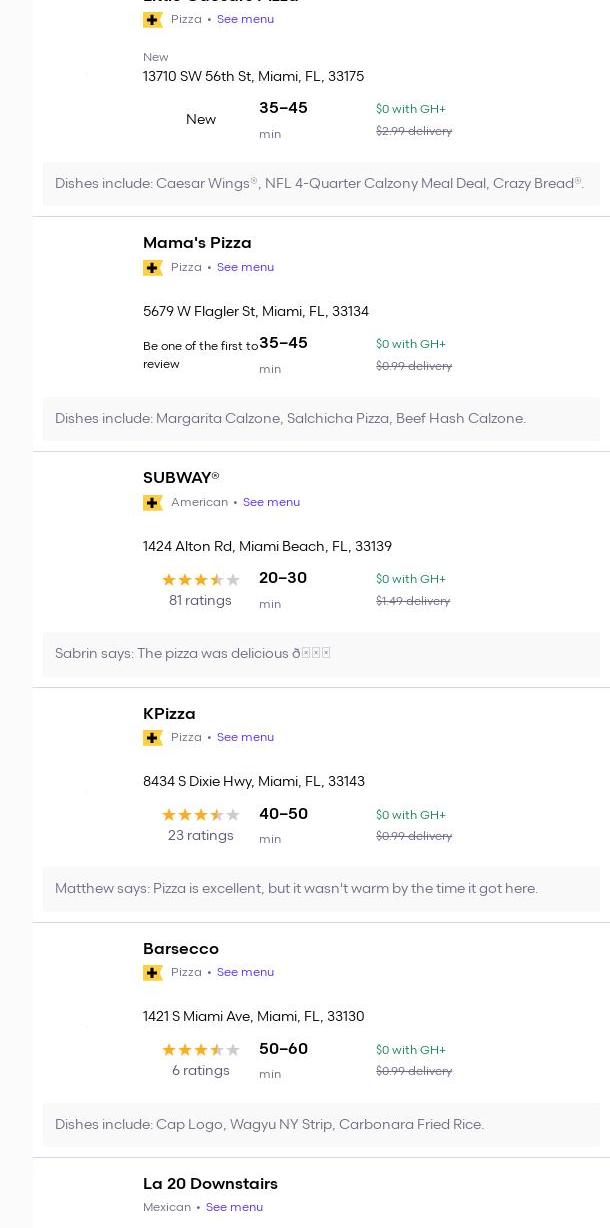Open See menu for SUBWAY
The width and height of the screenshot is (610, 1228).
click(271, 502)
